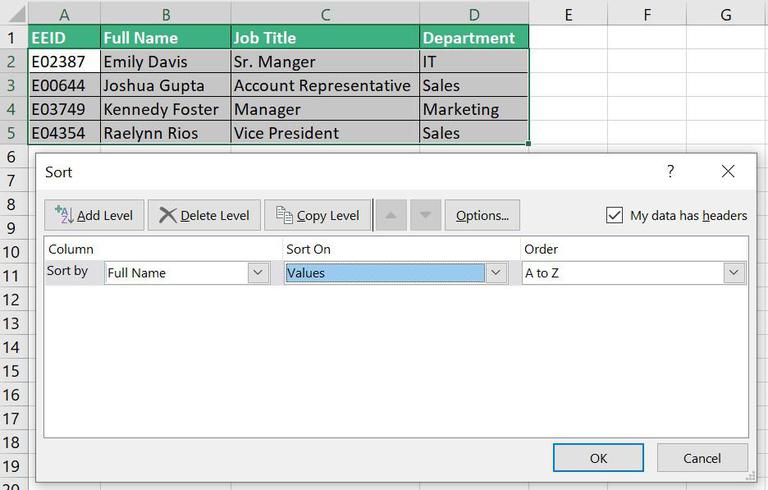Viewport: 768px width, 490px height.
Task: Confirm the sort with OK
Action: [598, 458]
